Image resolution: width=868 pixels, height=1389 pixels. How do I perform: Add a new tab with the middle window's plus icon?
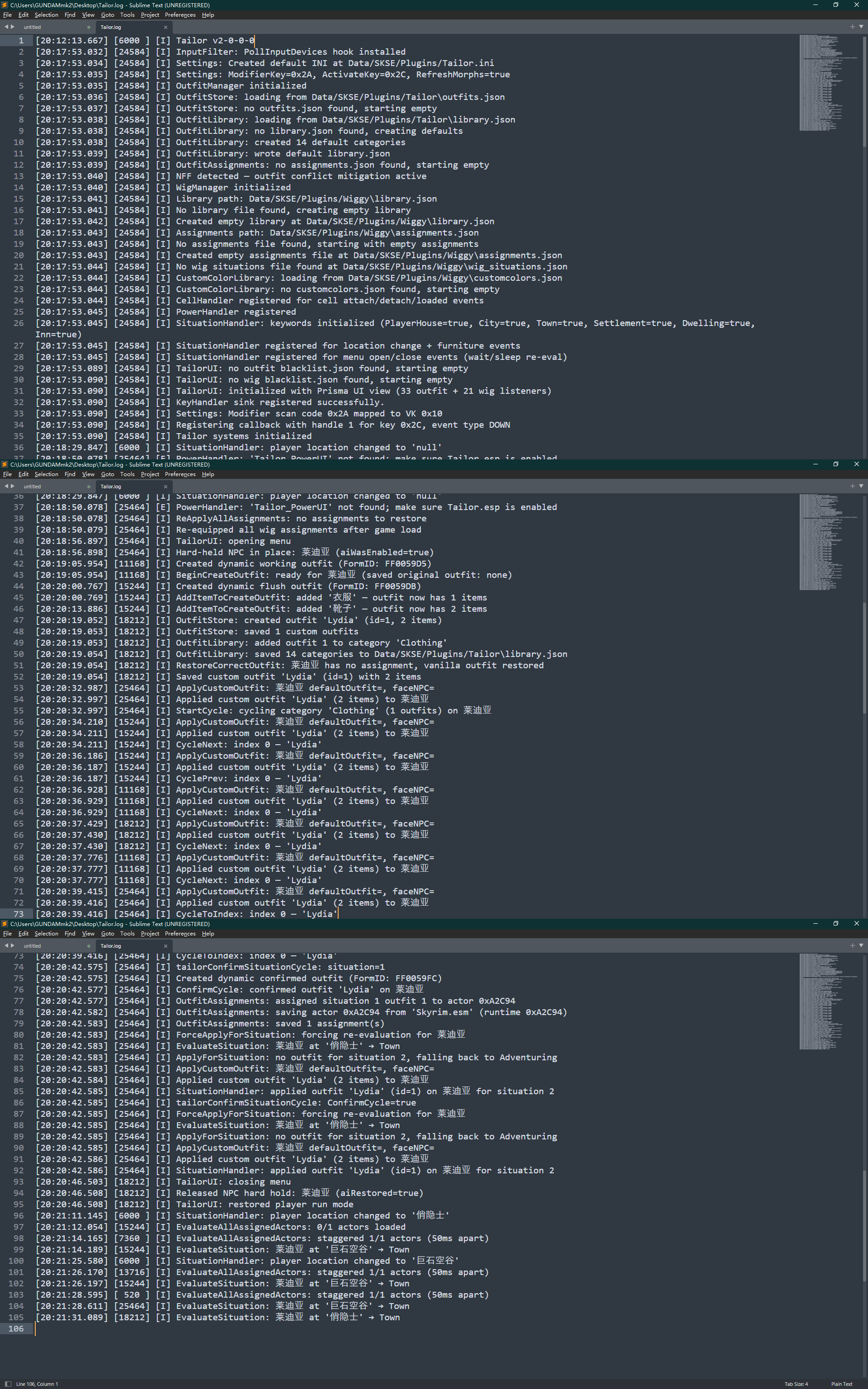click(x=852, y=486)
